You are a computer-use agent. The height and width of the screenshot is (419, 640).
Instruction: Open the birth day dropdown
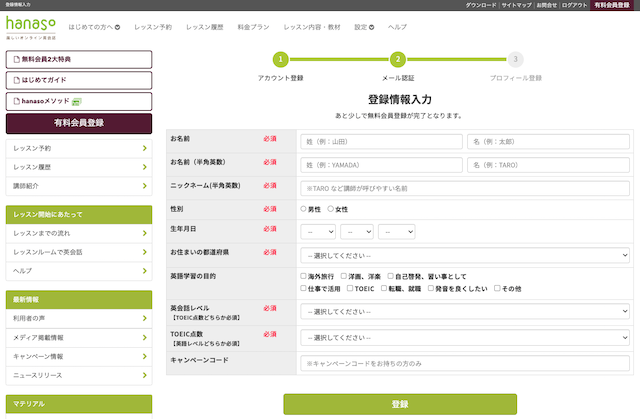pyautogui.click(x=397, y=232)
